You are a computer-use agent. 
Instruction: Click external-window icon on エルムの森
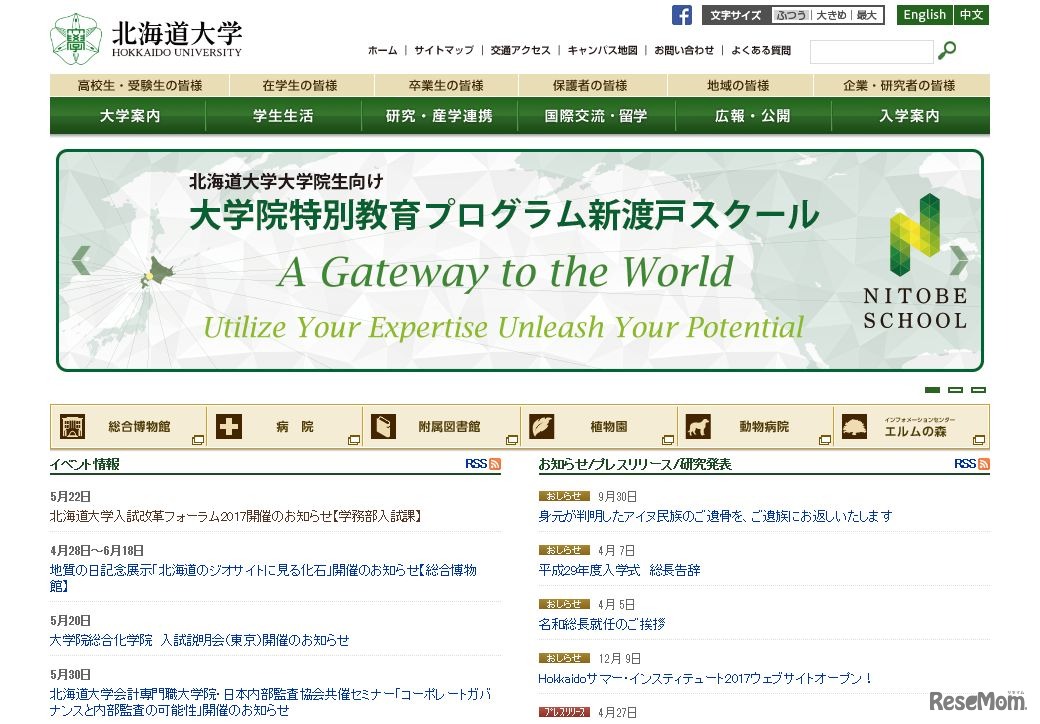tap(978, 440)
